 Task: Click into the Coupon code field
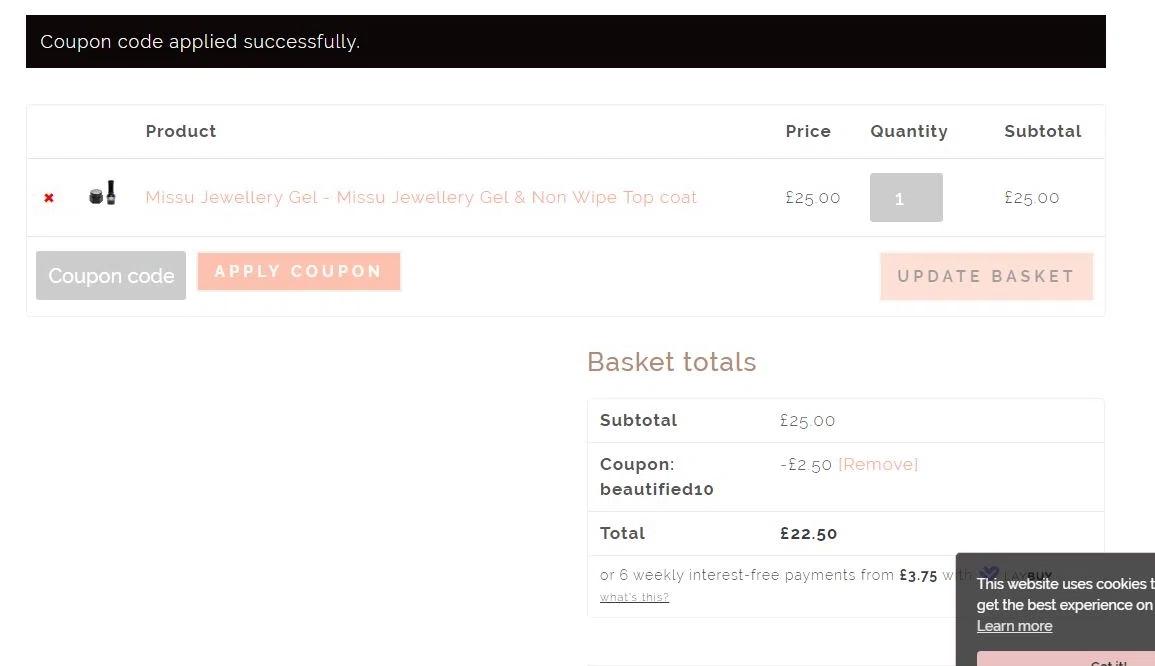[111, 276]
